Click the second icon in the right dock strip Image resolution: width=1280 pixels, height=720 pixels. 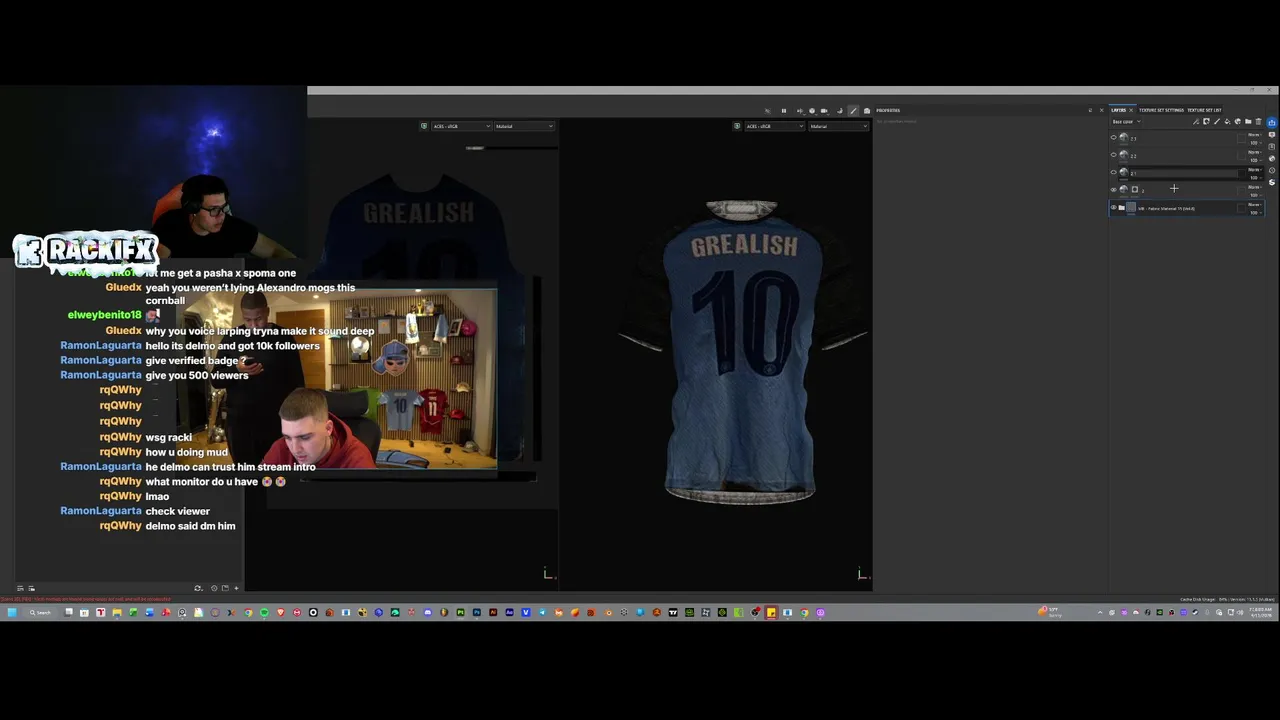tap(1272, 135)
